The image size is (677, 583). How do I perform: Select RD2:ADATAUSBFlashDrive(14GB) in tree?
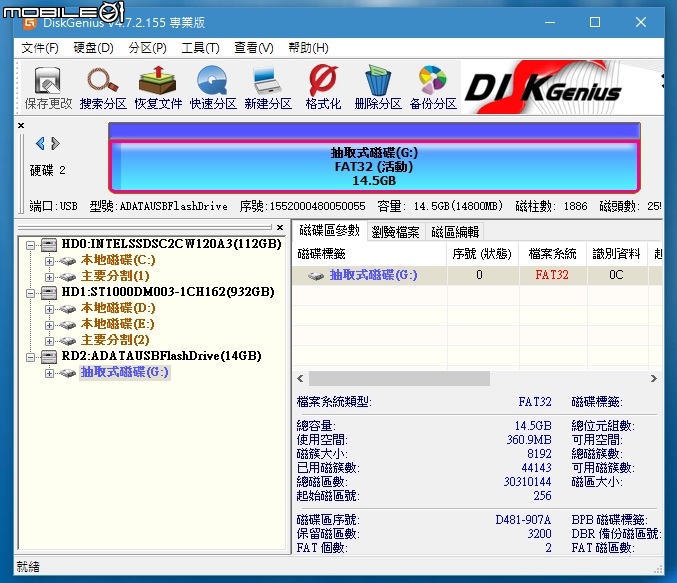pos(161,356)
